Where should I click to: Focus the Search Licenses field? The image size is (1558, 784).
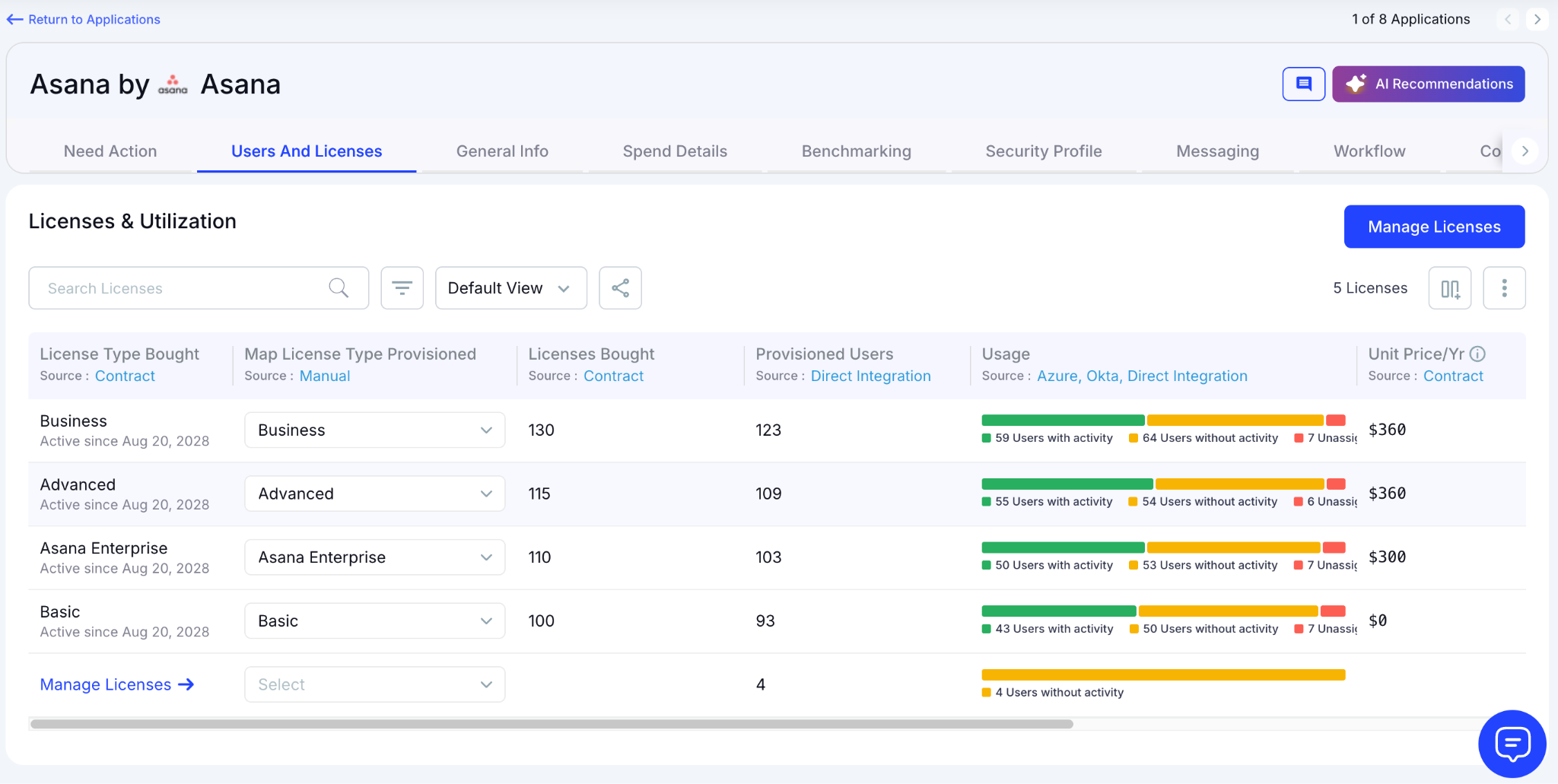click(x=199, y=288)
